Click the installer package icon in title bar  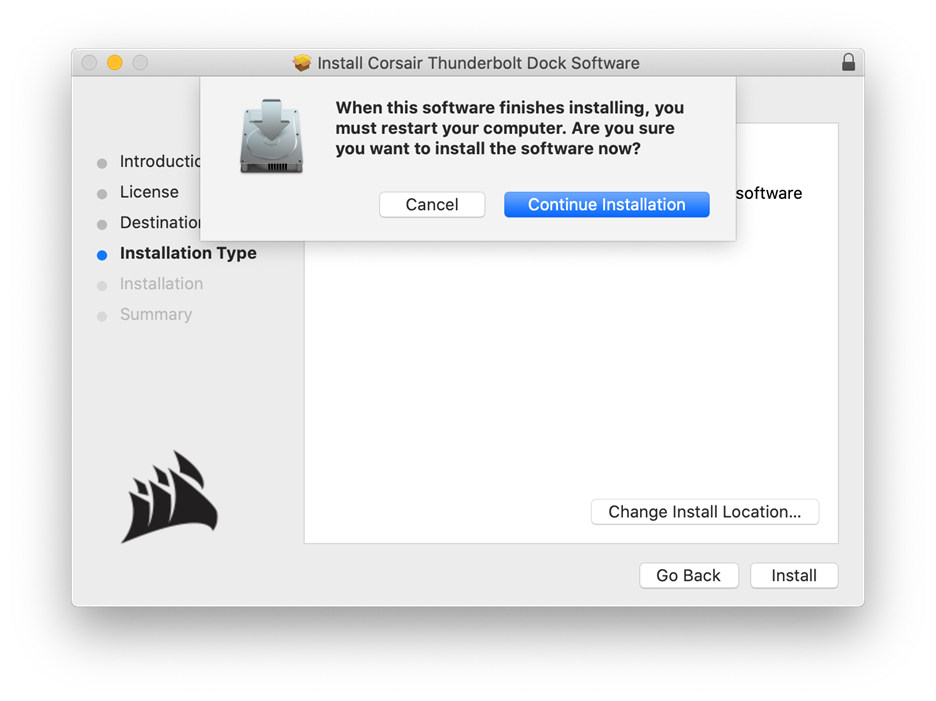[x=302, y=62]
